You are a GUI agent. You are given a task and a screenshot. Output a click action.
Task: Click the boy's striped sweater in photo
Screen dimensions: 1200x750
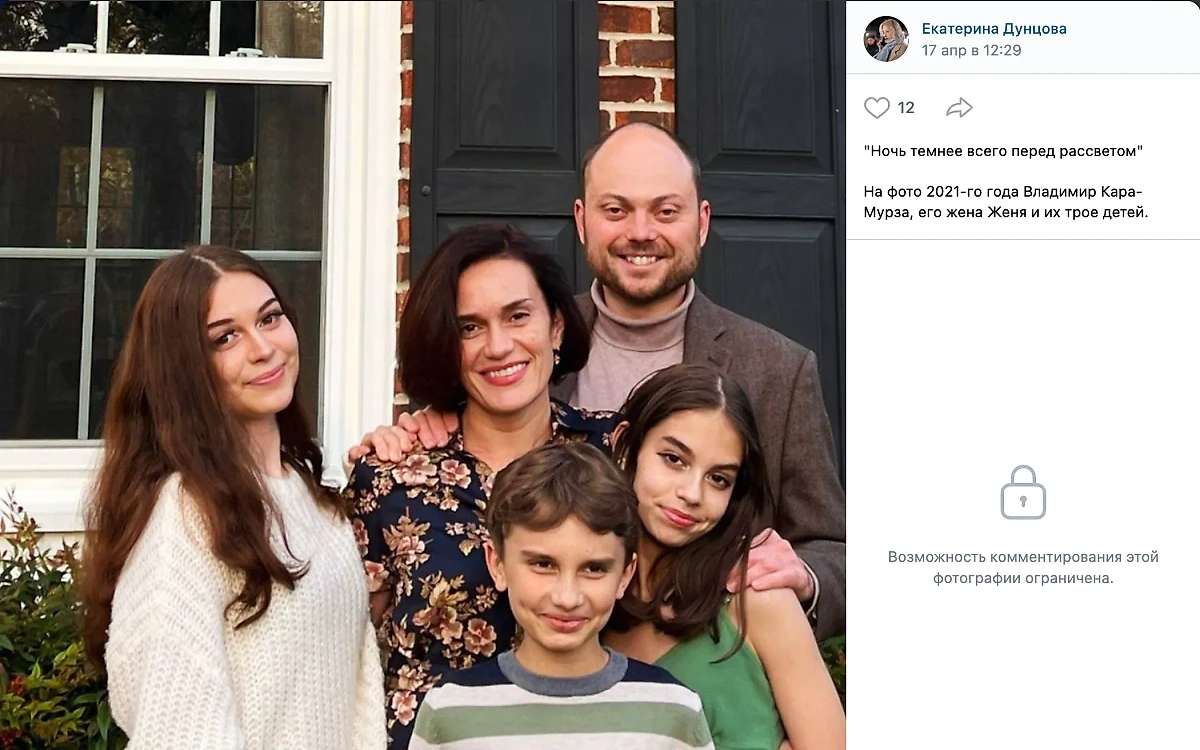[x=560, y=705]
